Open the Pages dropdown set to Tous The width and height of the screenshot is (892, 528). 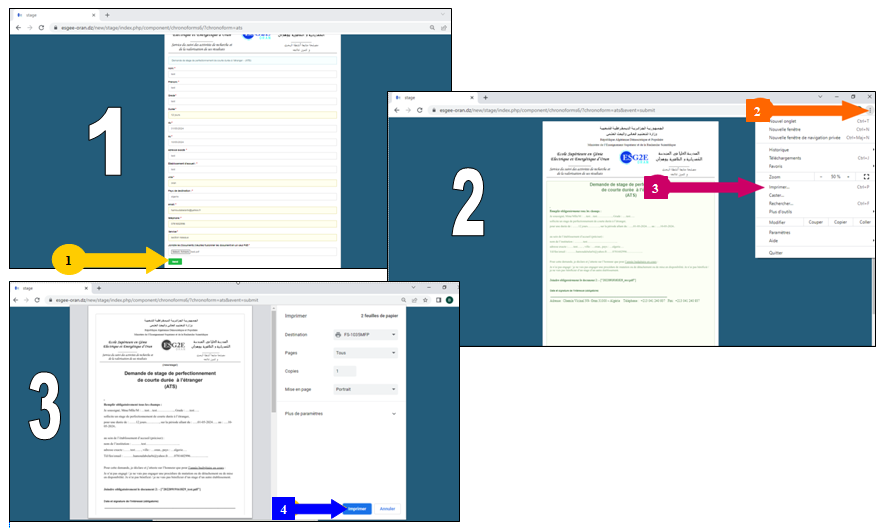tap(366, 353)
